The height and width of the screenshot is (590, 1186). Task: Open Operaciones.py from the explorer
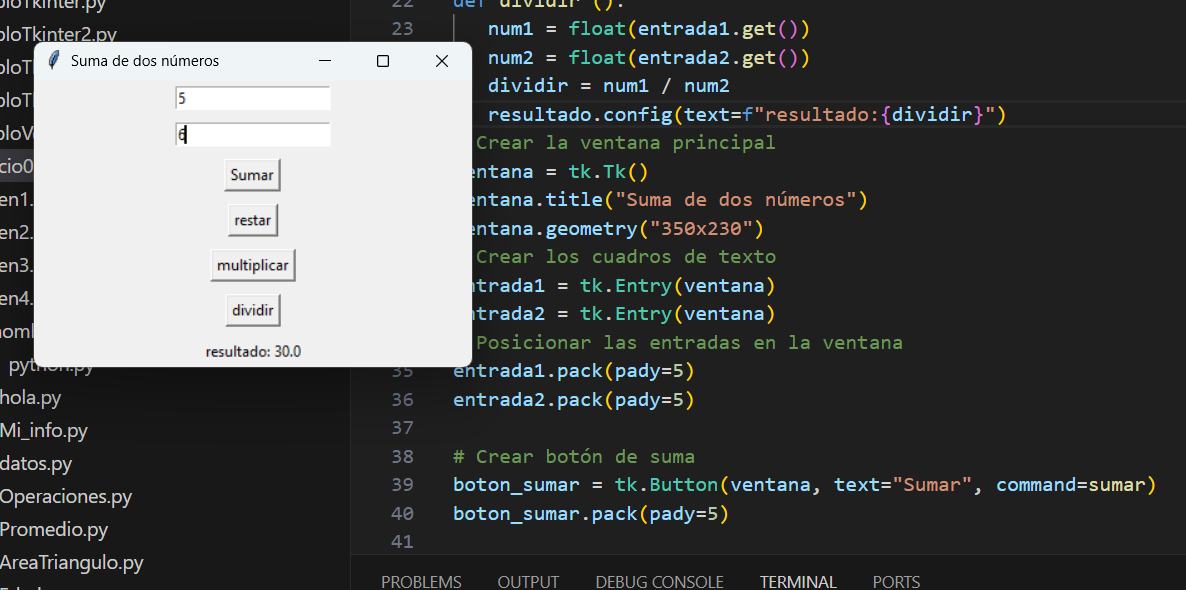tap(66, 497)
